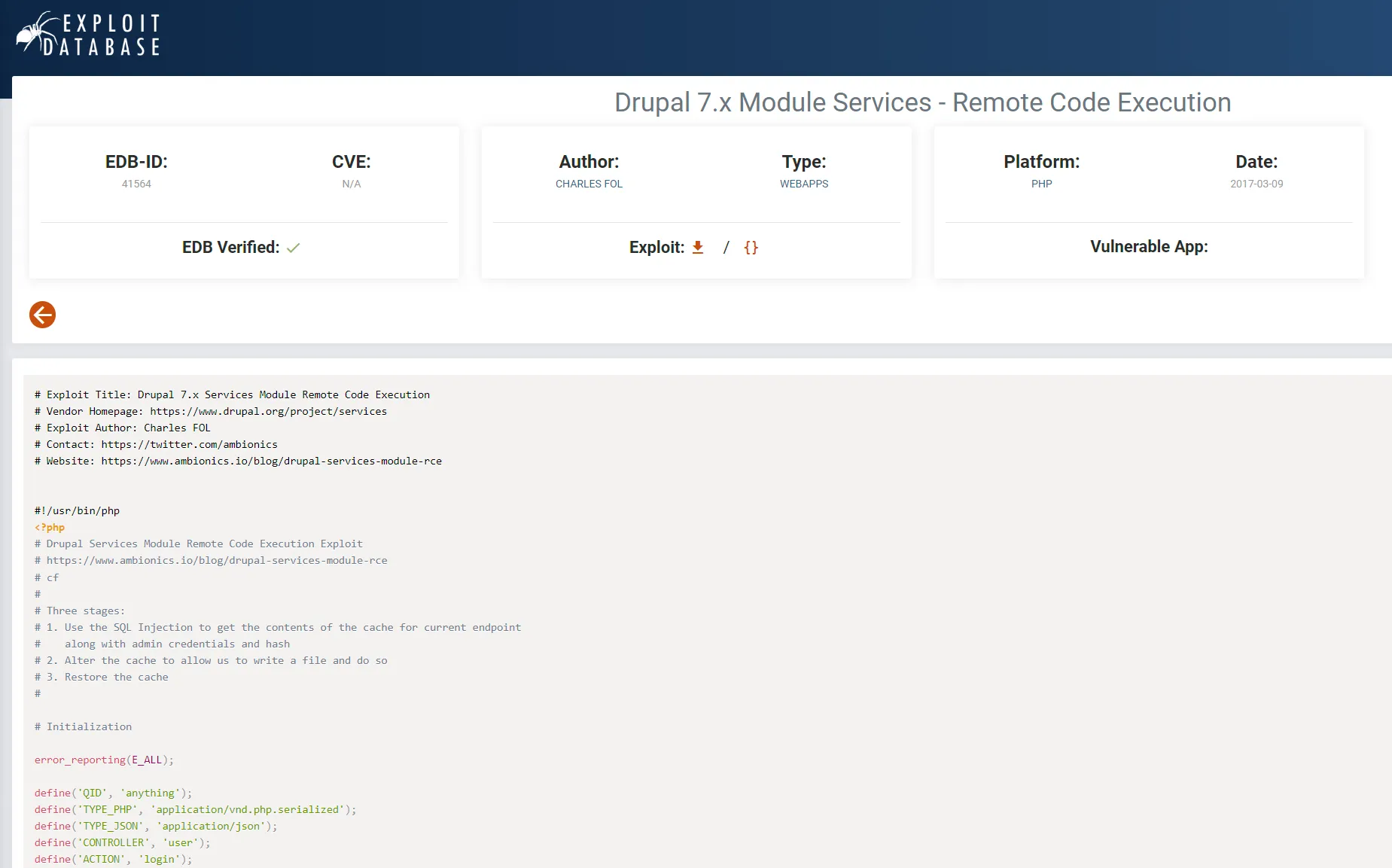This screenshot has width=1392, height=868.
Task: Click the Vulnerable App label
Action: (x=1149, y=247)
